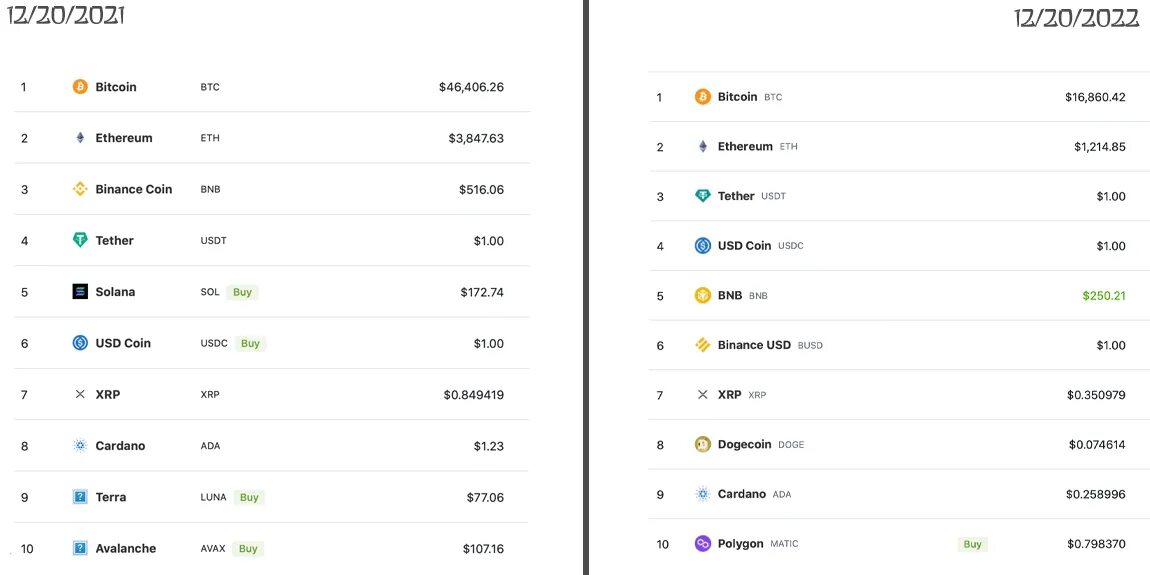Viewport: 1150px width, 575px height.
Task: Click the Dogecoin logo icon
Action: click(703, 444)
